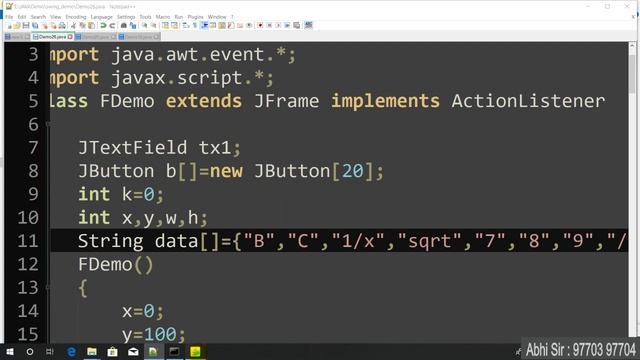This screenshot has width=640, height=360.
Task: Toggle synchronized horizontal scrolling
Action: tap(174, 26)
